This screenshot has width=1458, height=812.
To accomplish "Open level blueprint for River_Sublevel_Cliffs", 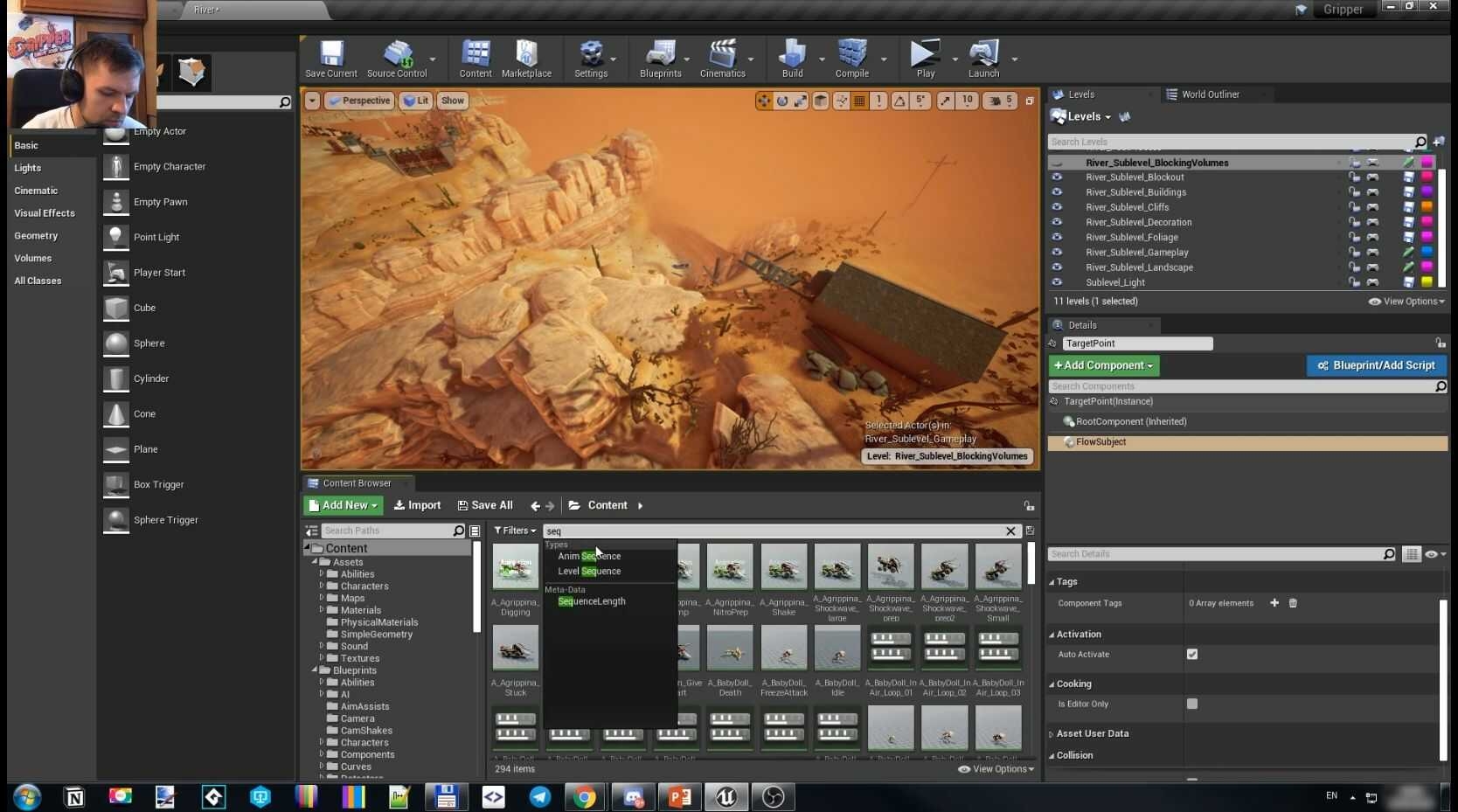I will (1372, 207).
